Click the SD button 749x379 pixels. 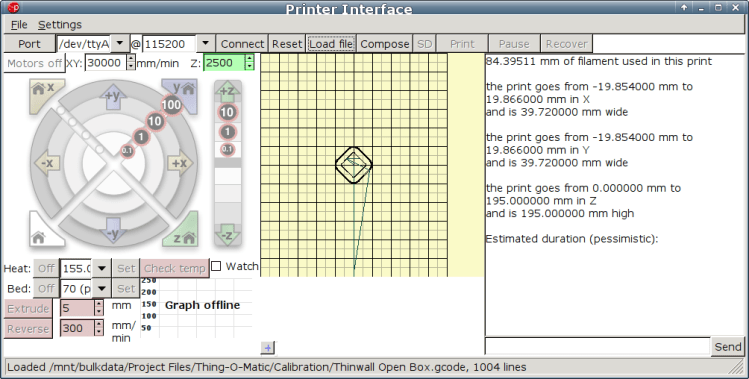pyautogui.click(x=424, y=44)
